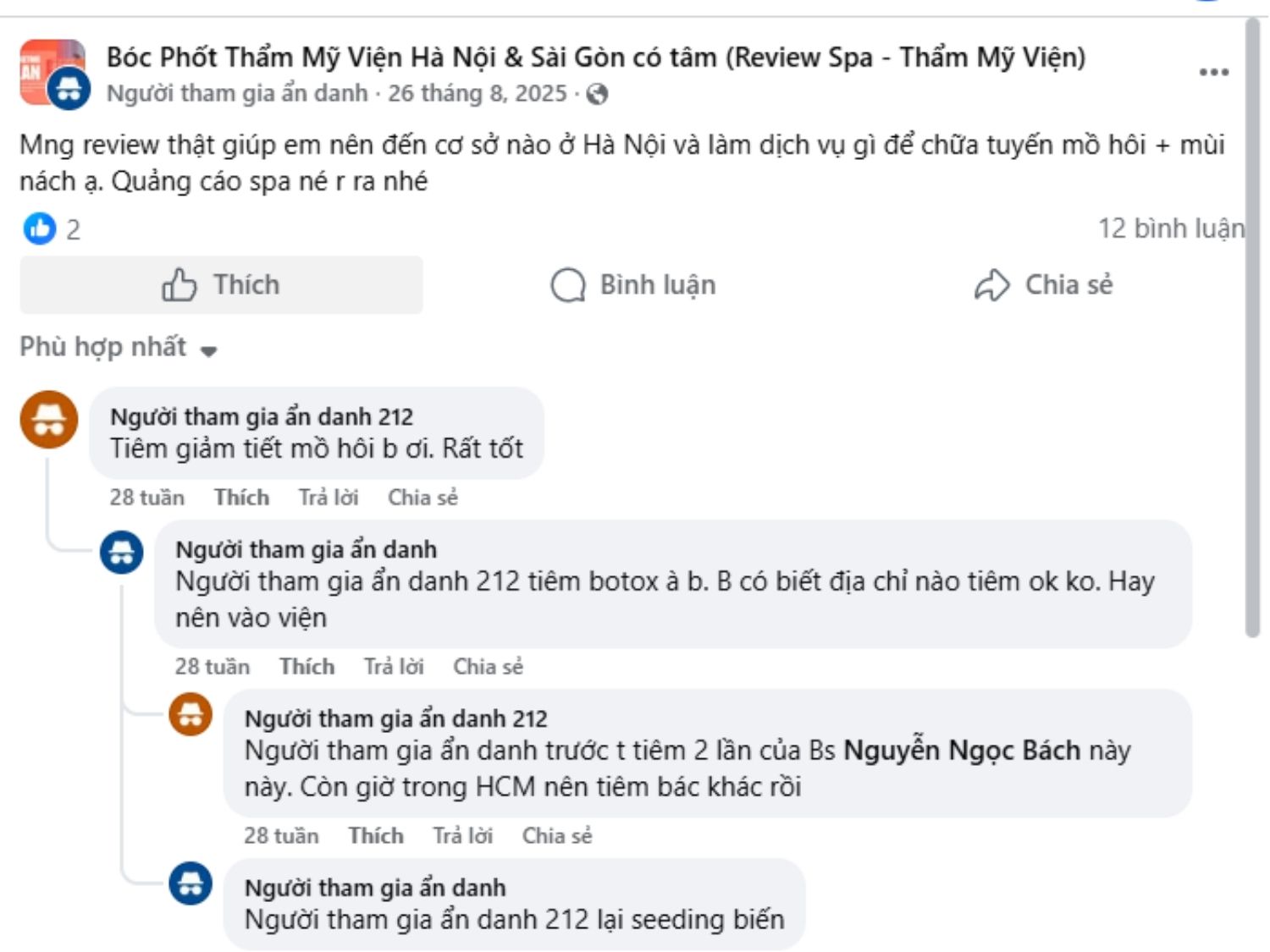Share the post using Chia sẻ
1270x952 pixels.
point(1069,285)
